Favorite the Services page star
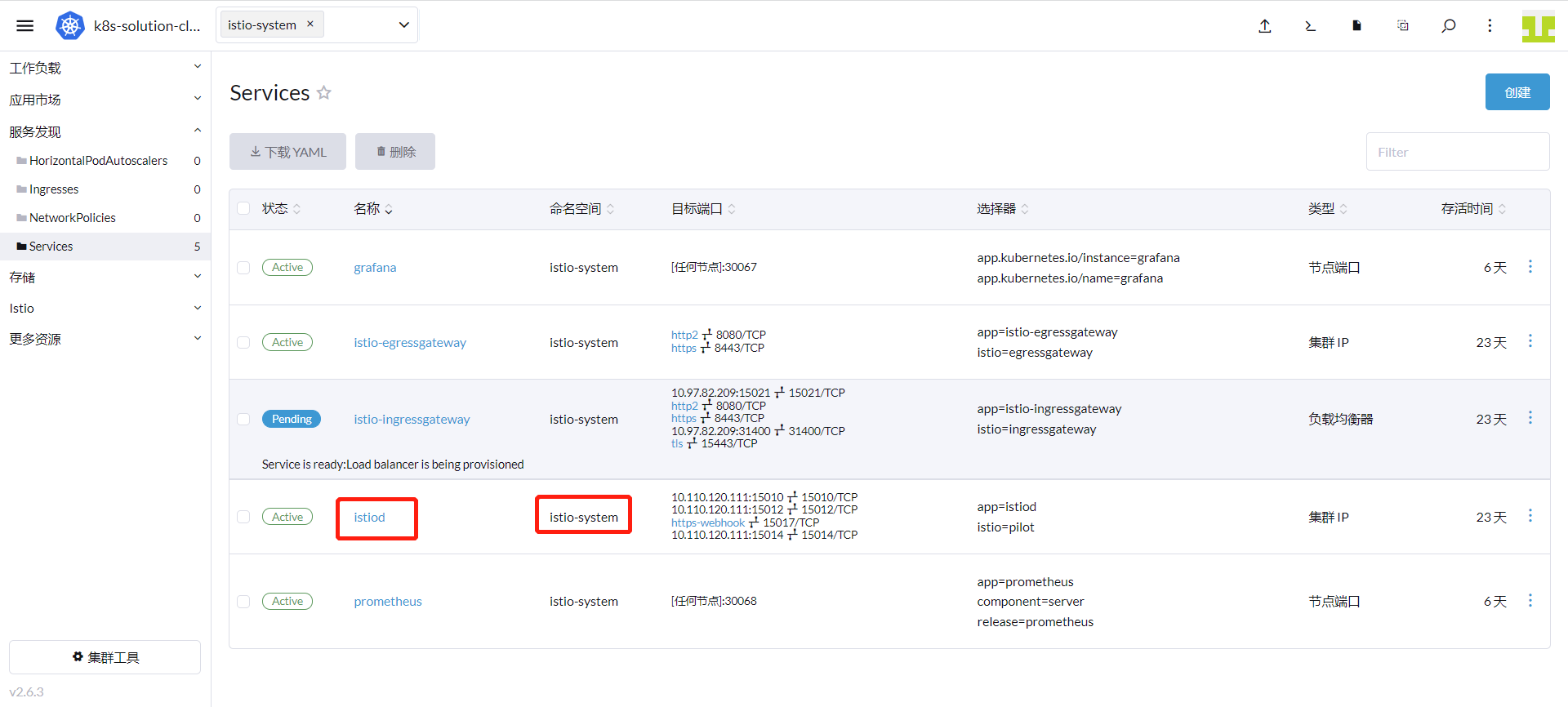The image size is (1568, 707). pos(324,92)
